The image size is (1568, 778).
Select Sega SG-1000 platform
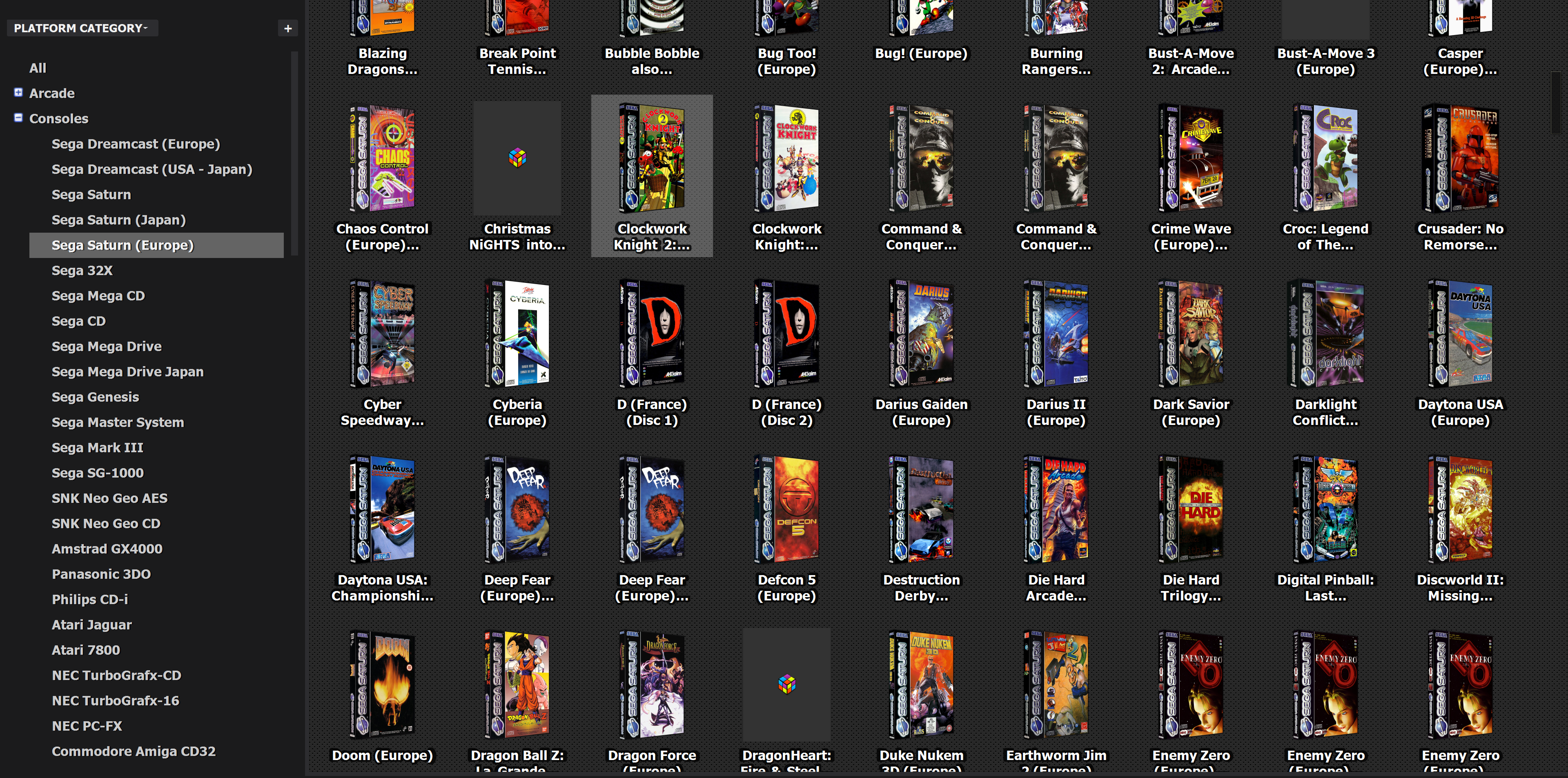pyautogui.click(x=98, y=473)
